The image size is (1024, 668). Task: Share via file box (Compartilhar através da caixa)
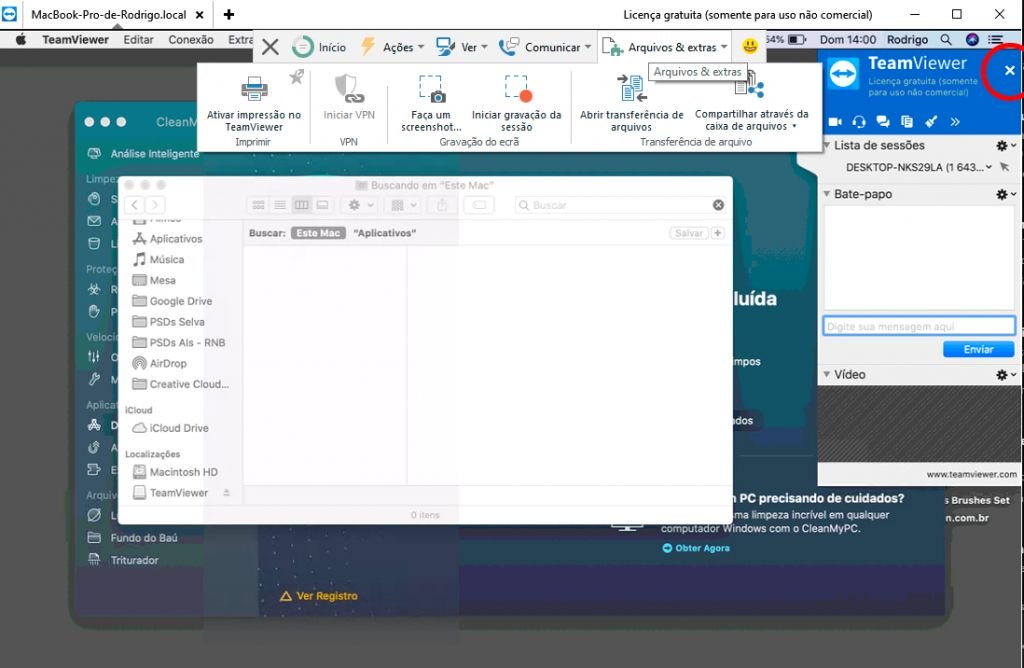[751, 103]
